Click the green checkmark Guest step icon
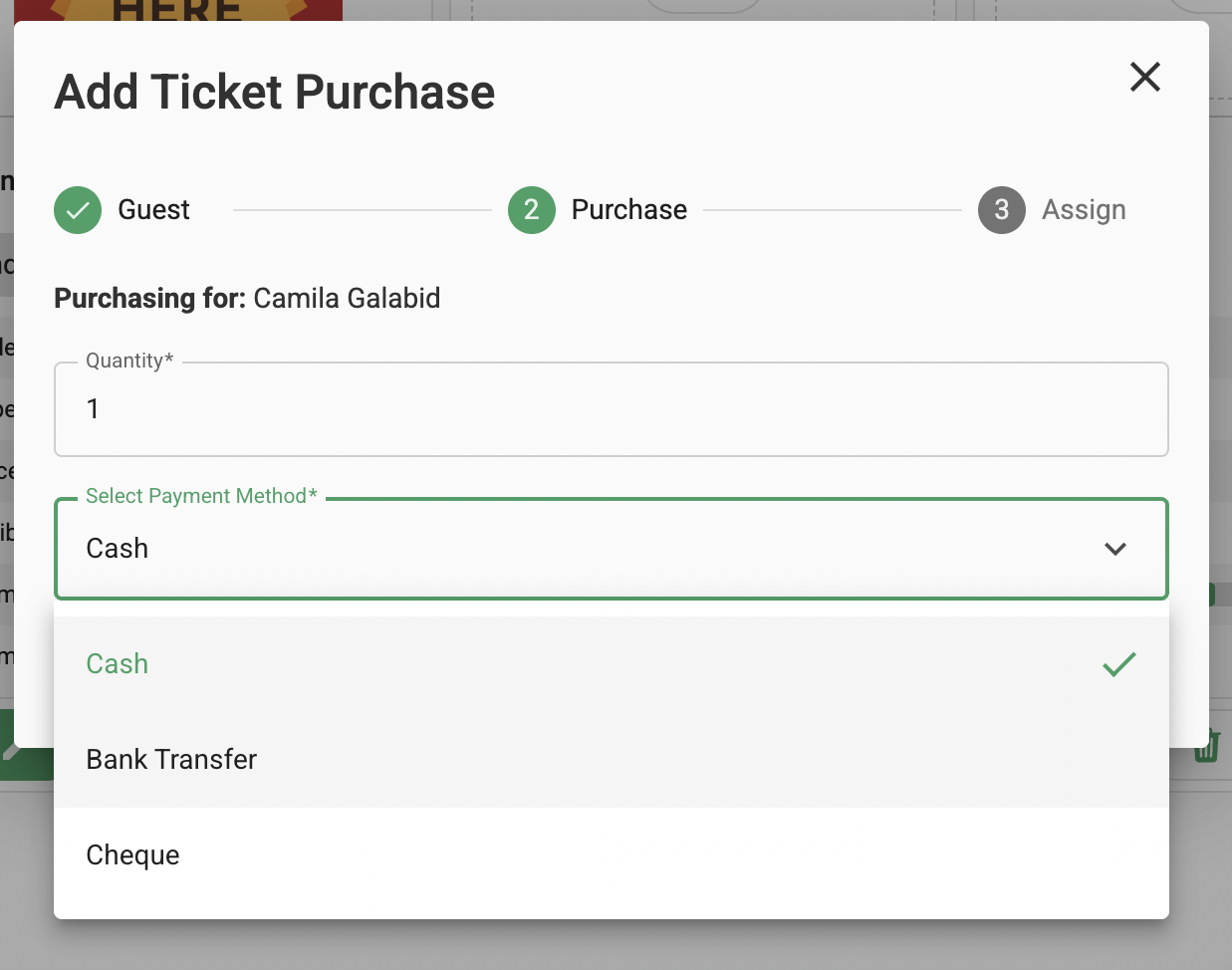Viewport: 1232px width, 970px height. [78, 210]
